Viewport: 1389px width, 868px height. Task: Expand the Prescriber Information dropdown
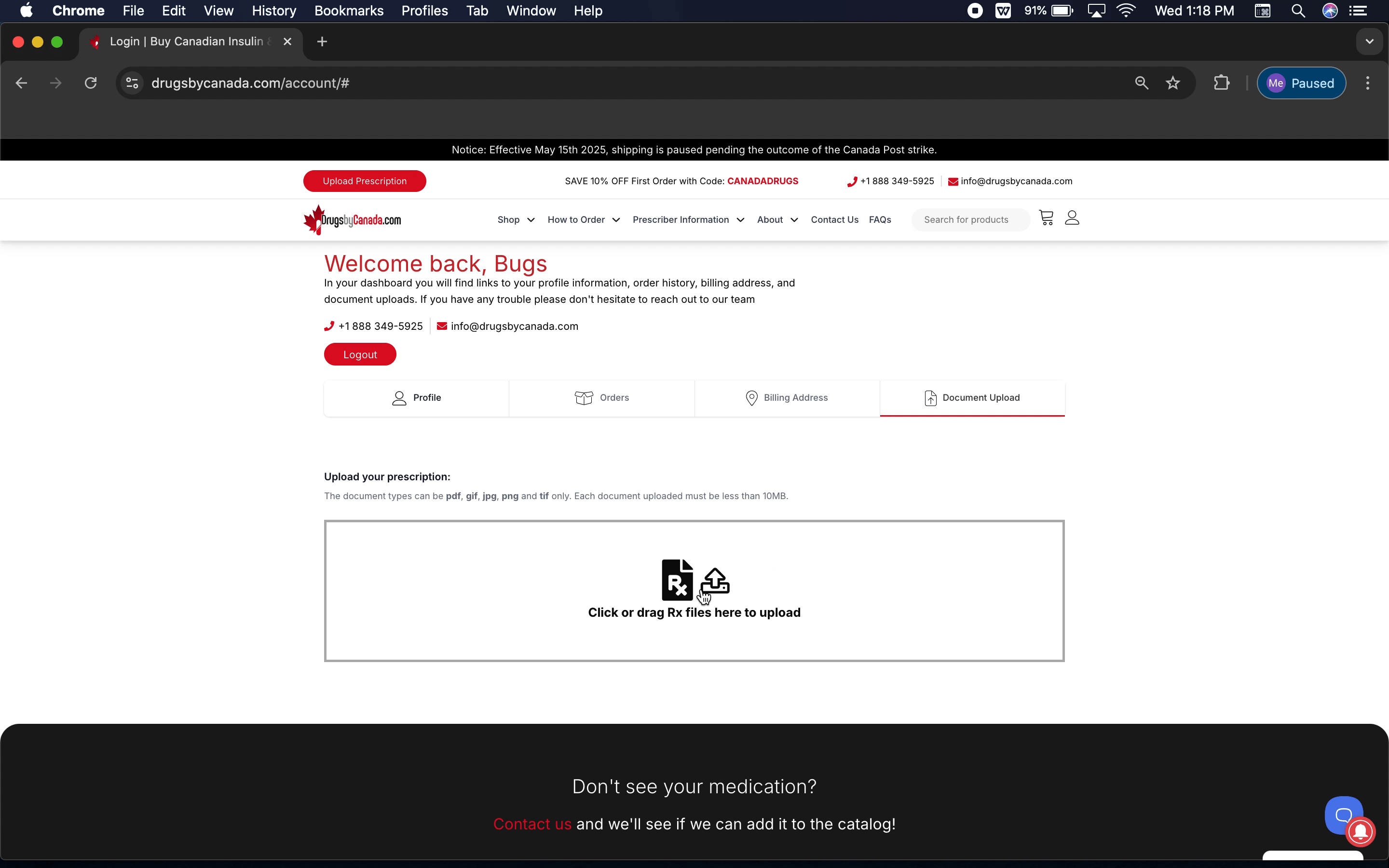[688, 220]
